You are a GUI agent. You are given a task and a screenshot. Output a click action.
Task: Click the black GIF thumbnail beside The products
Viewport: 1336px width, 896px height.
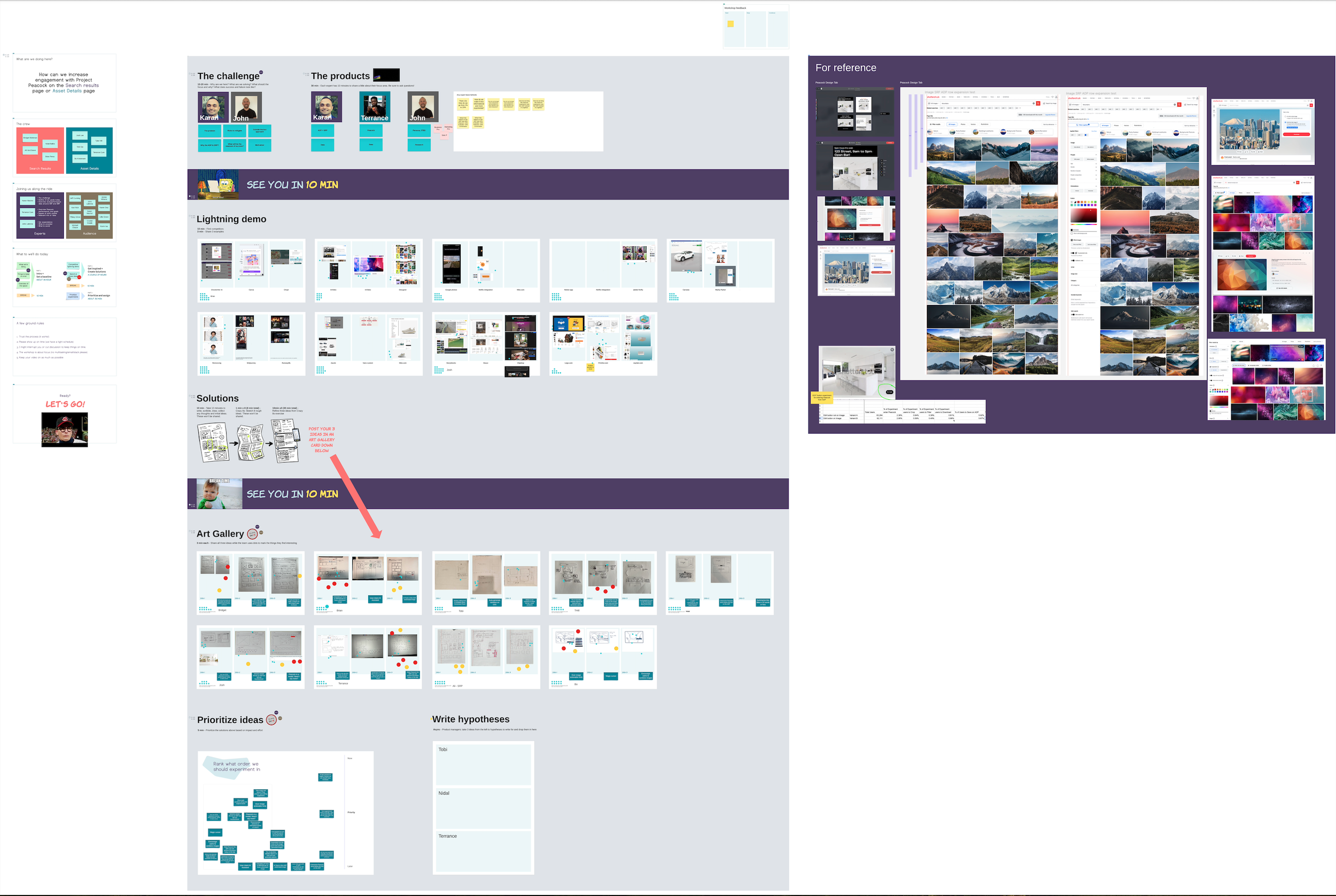point(386,75)
